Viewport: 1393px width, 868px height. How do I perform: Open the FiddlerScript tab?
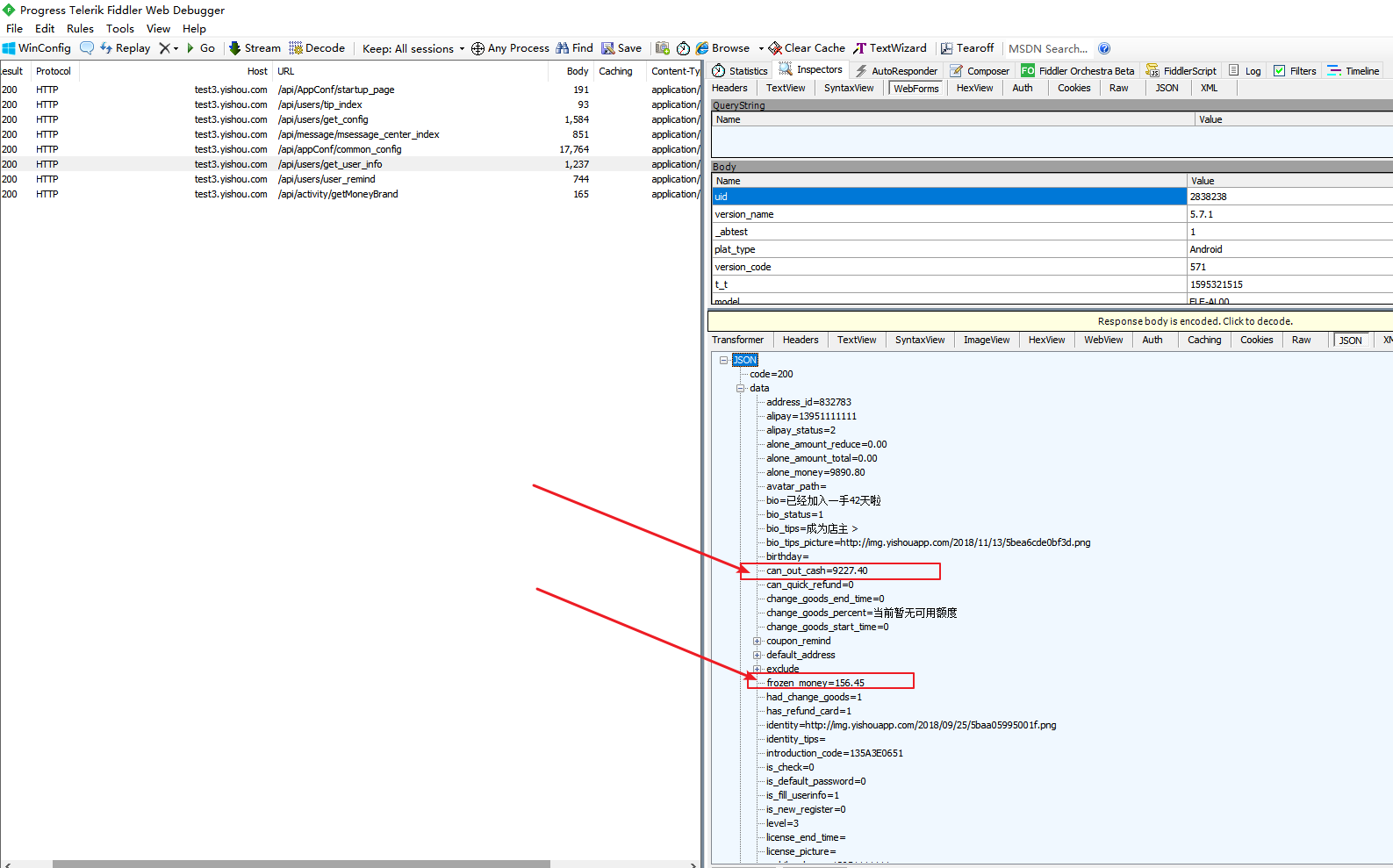(1181, 71)
